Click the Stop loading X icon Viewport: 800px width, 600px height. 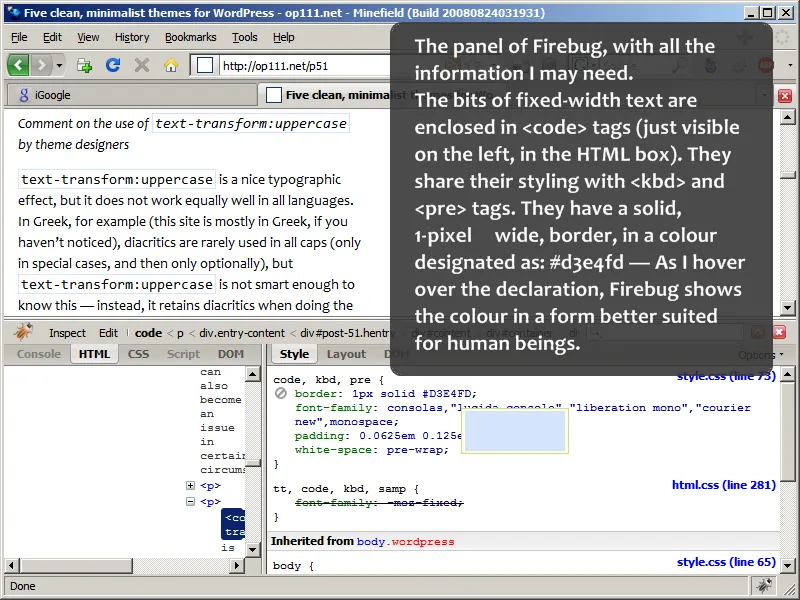[142, 65]
